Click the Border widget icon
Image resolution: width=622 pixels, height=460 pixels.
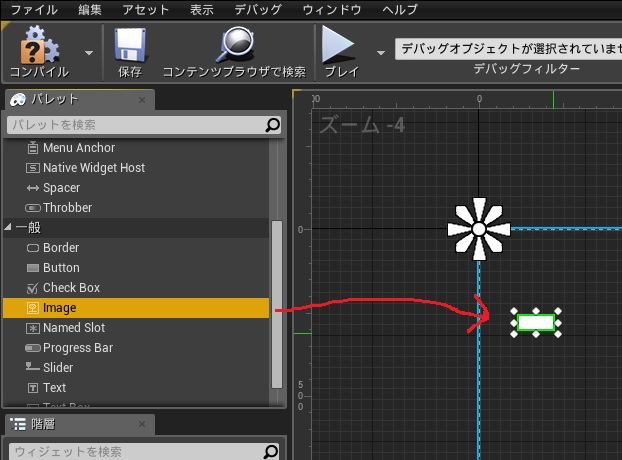coord(33,248)
